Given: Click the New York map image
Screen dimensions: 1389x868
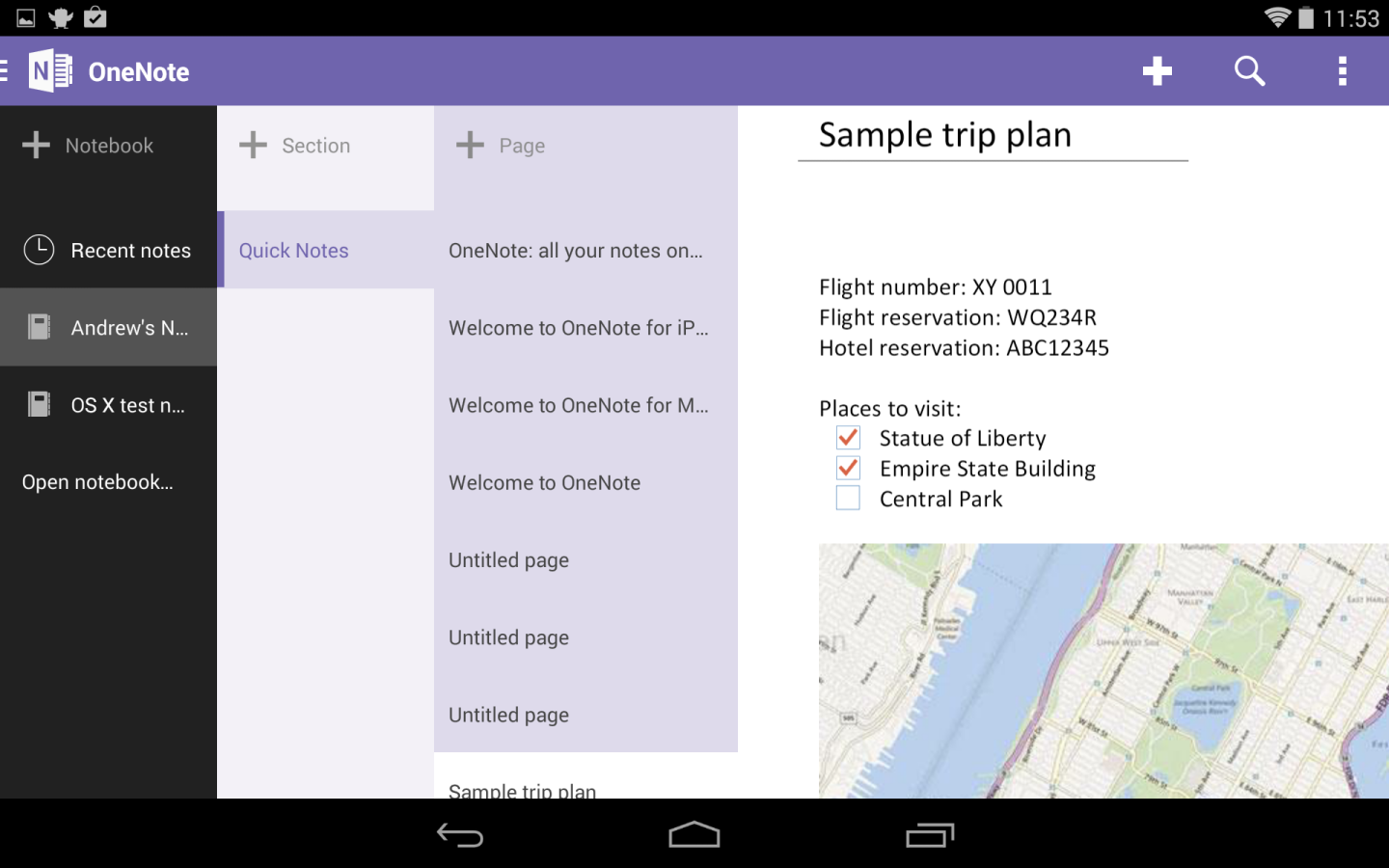Looking at the screenshot, I should tap(1100, 670).
